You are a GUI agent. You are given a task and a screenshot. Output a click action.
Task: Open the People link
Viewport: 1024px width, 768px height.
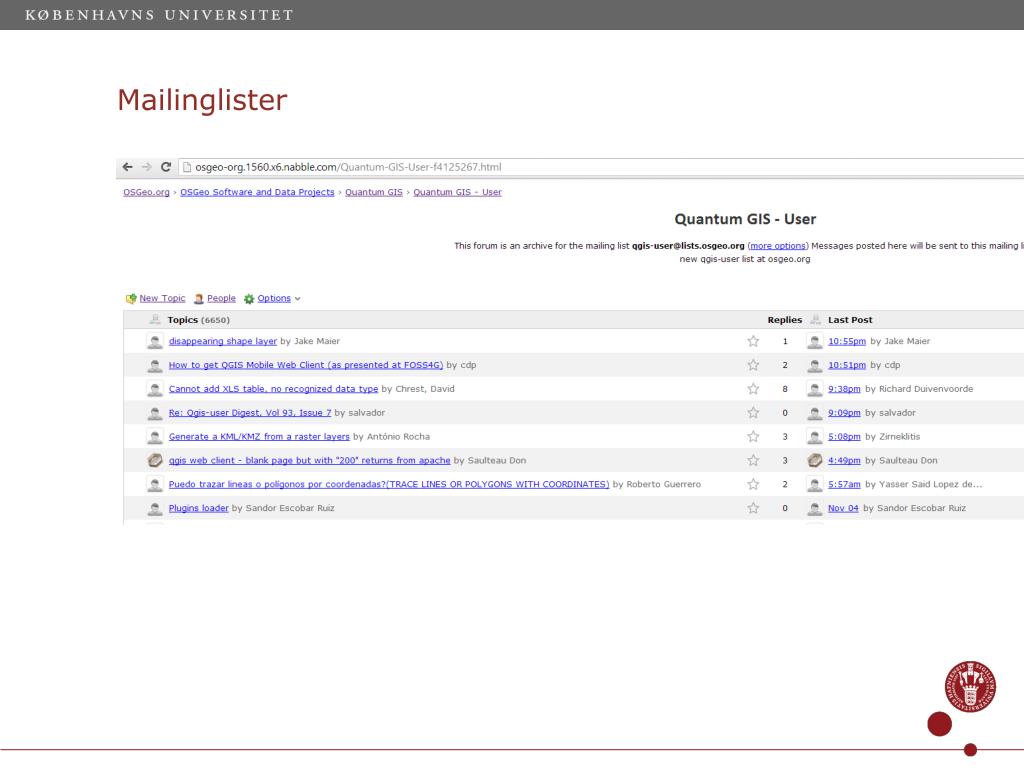tap(221, 298)
